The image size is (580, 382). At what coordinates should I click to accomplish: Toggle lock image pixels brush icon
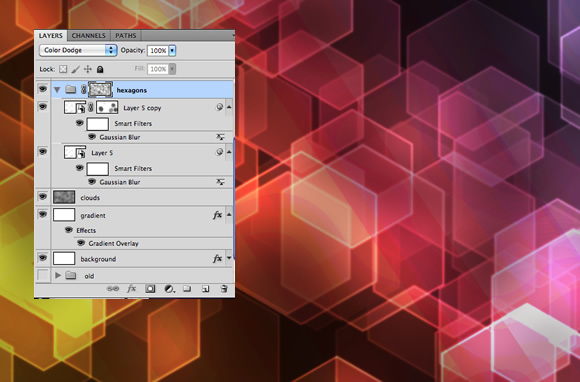point(75,69)
